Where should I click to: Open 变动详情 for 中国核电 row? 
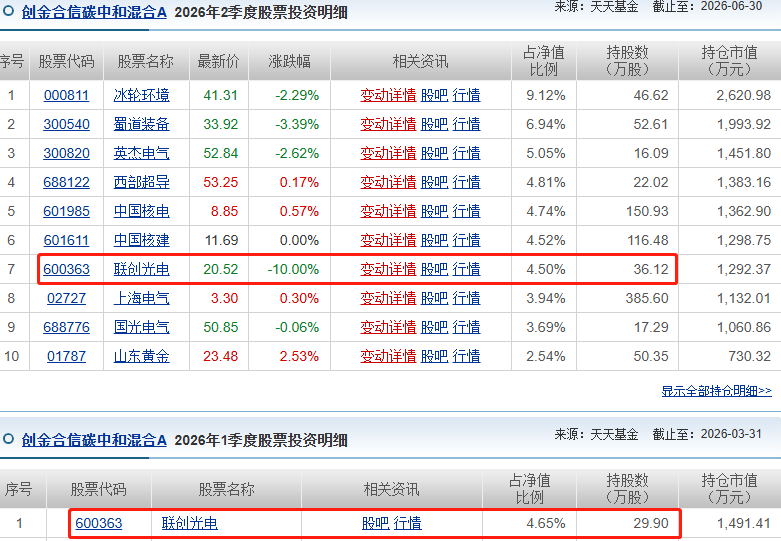point(388,211)
